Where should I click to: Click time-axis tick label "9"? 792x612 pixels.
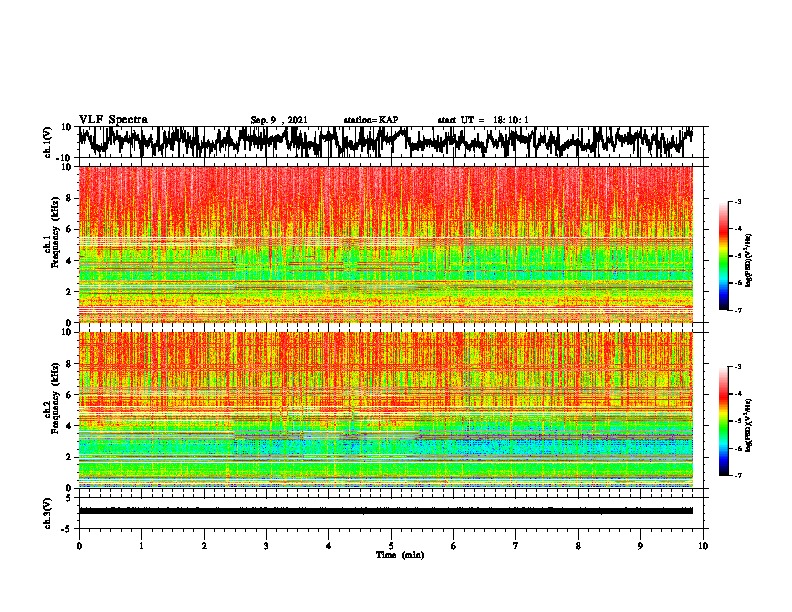point(640,546)
